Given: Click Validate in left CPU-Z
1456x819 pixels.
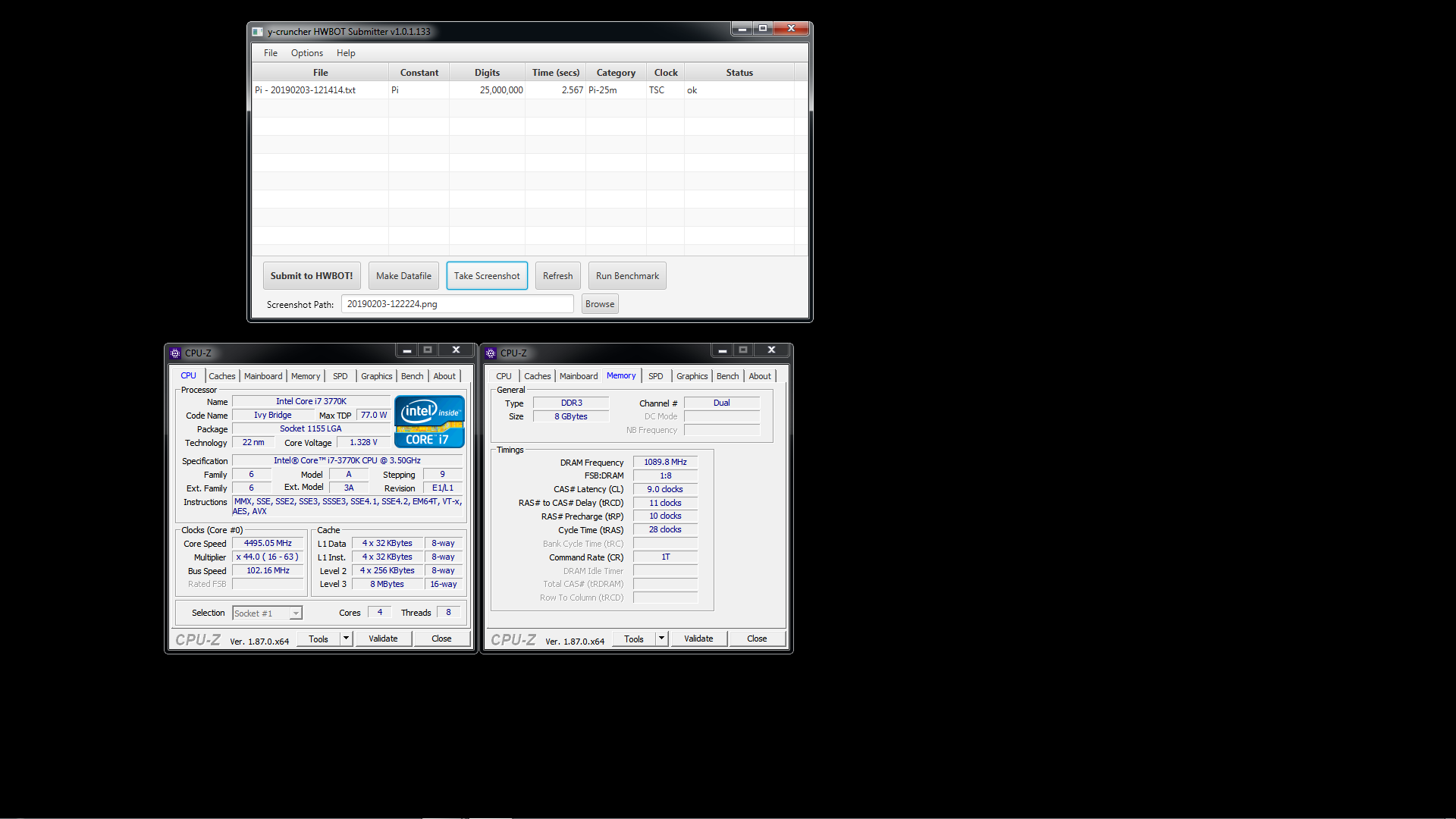Looking at the screenshot, I should pyautogui.click(x=383, y=639).
